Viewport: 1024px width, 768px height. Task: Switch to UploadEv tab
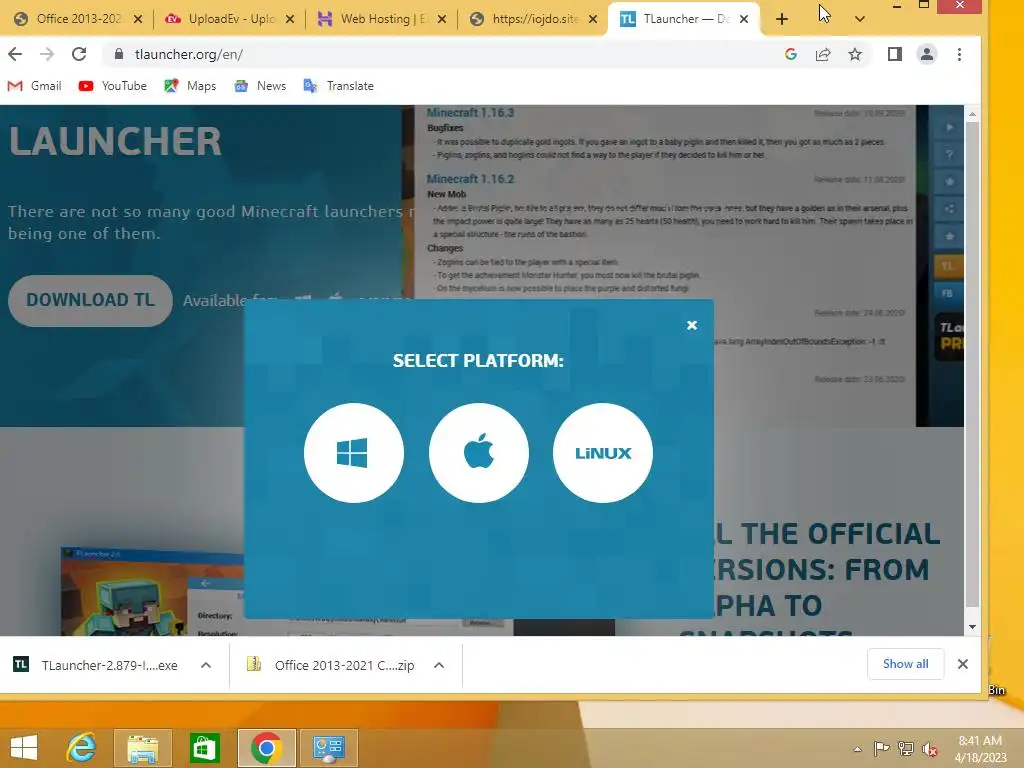(229, 19)
